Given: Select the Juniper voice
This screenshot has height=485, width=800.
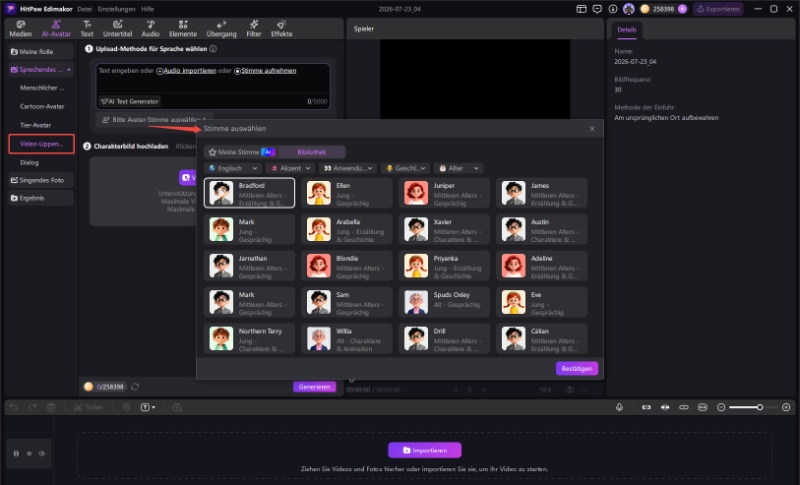Looking at the screenshot, I should (444, 193).
